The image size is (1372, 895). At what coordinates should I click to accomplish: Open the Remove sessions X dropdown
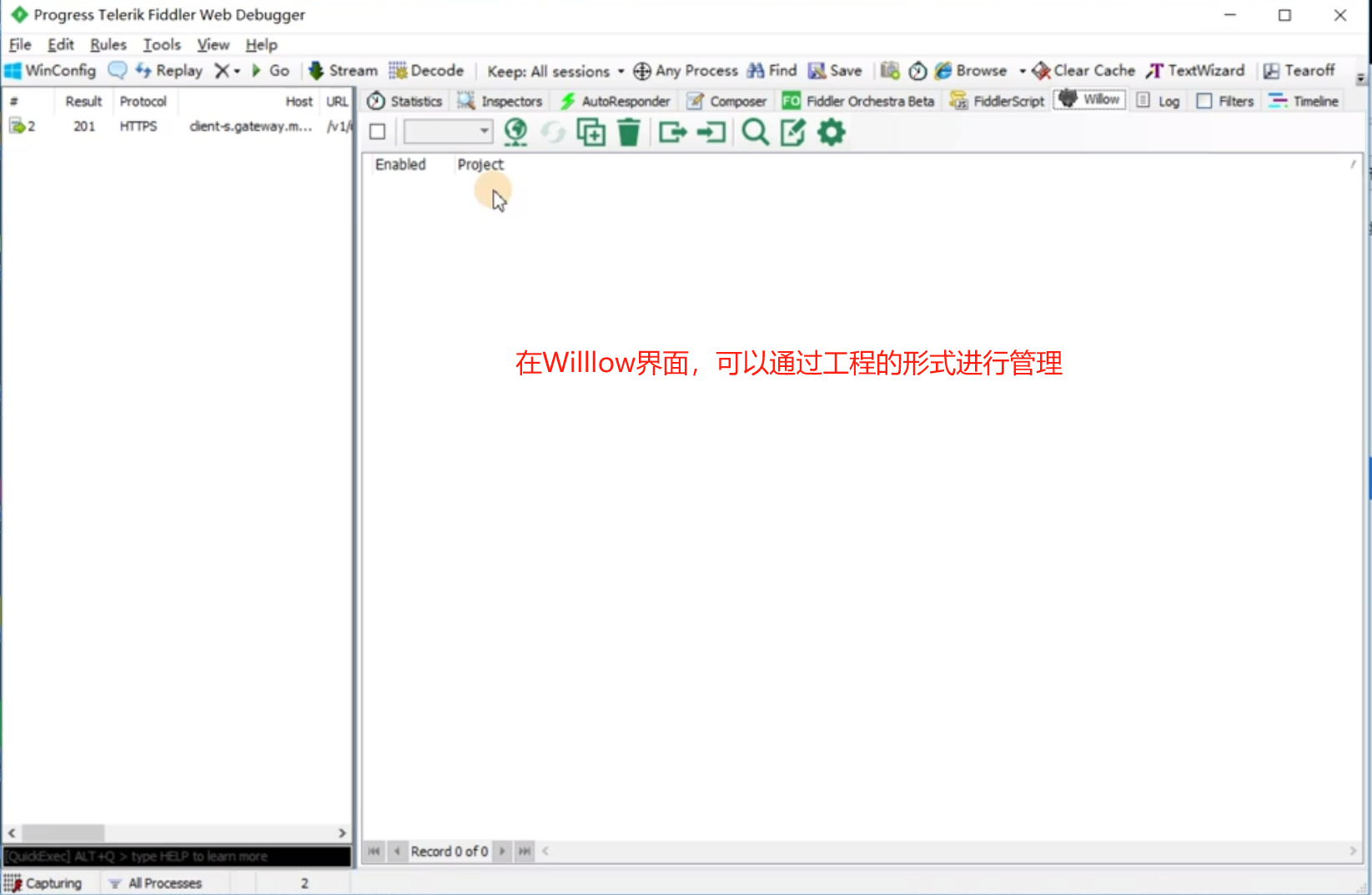227,71
